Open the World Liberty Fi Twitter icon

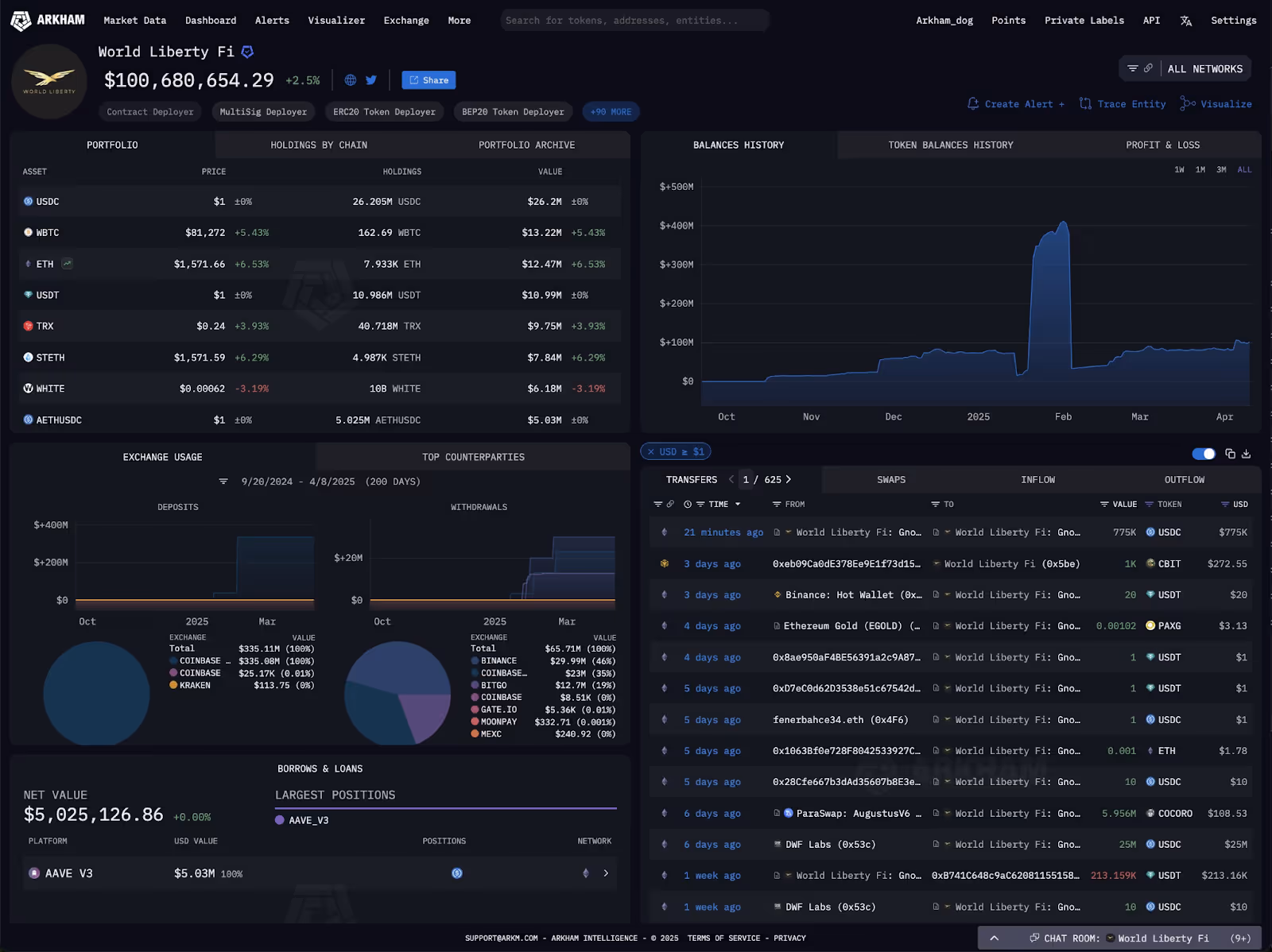(371, 80)
